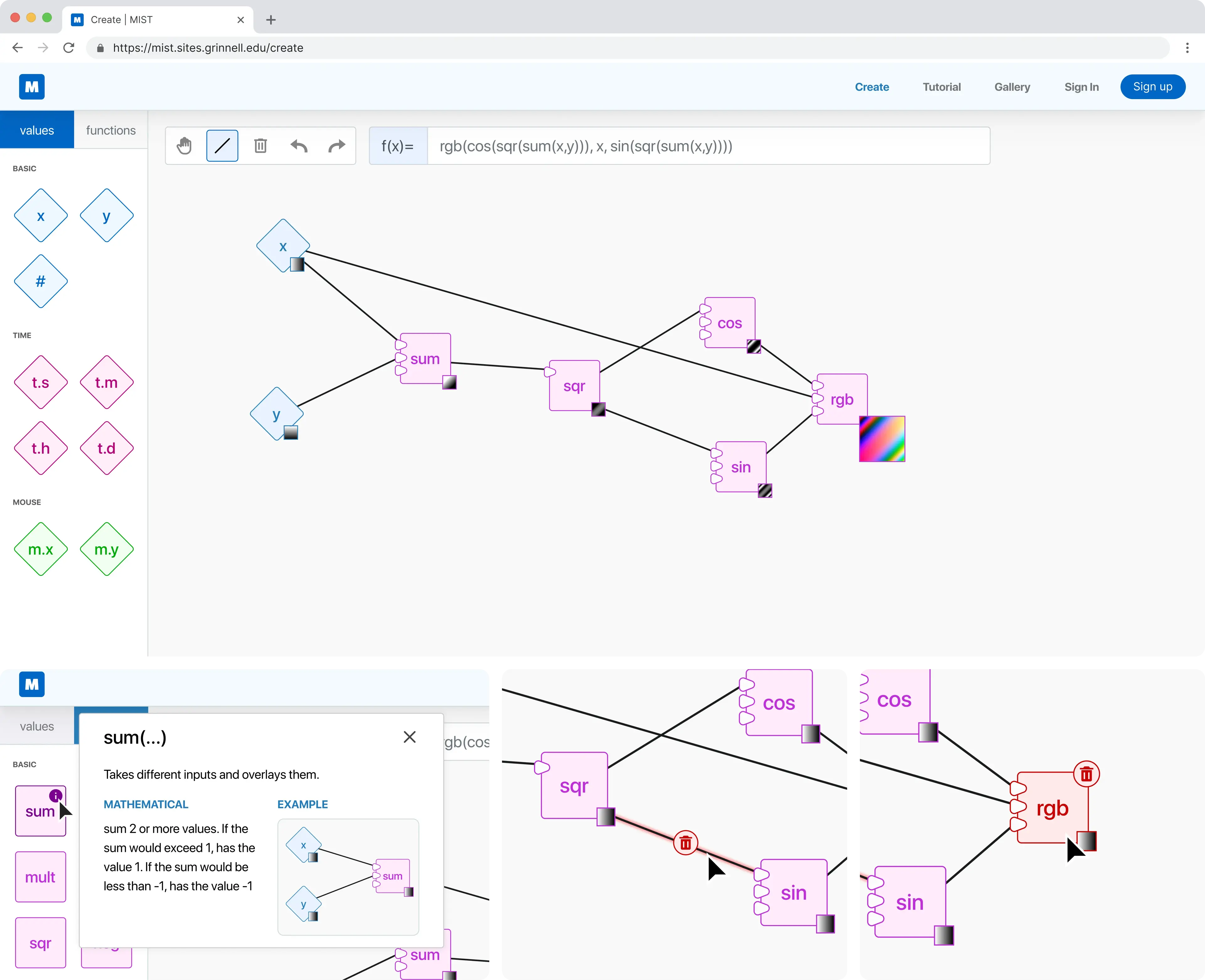The image size is (1205, 980).
Task: Close the sum(...) info popup
Action: point(410,737)
